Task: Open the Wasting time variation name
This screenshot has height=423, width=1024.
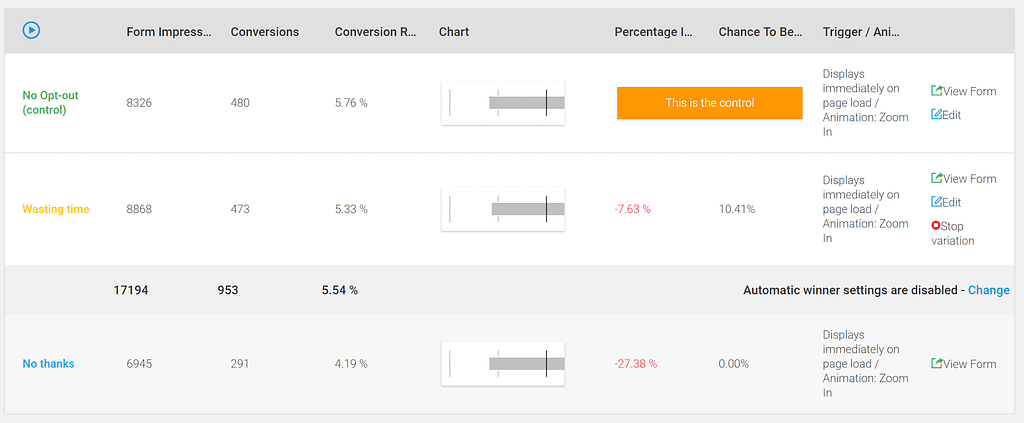Action: [55, 209]
